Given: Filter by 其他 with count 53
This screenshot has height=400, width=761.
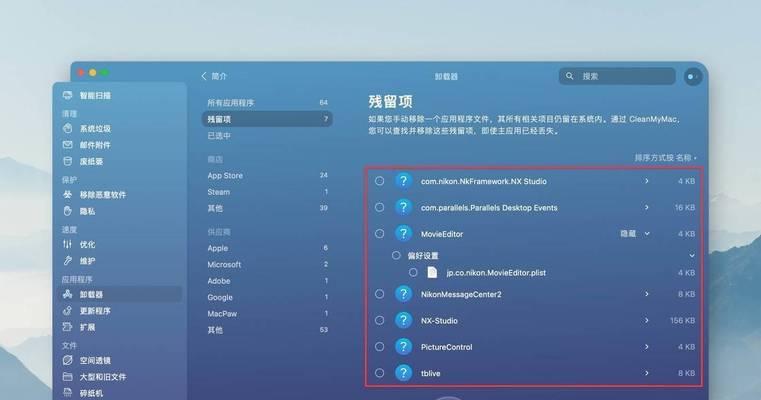Looking at the screenshot, I should pyautogui.click(x=267, y=330).
